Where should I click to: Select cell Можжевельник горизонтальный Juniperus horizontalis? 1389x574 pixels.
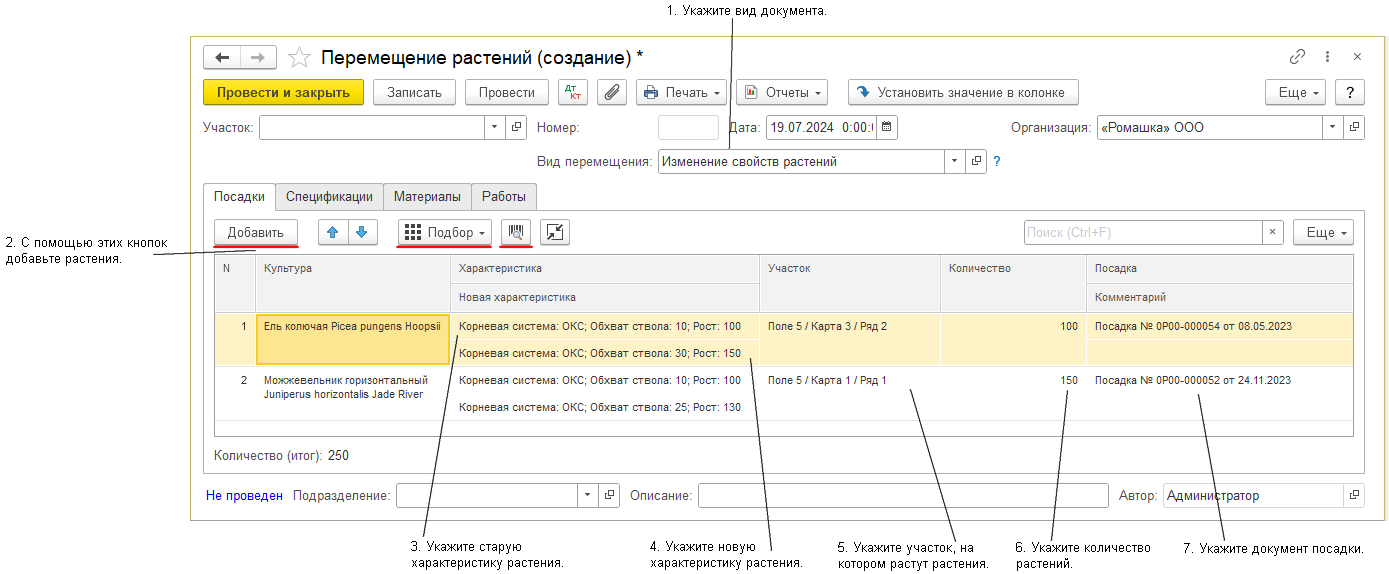353,393
